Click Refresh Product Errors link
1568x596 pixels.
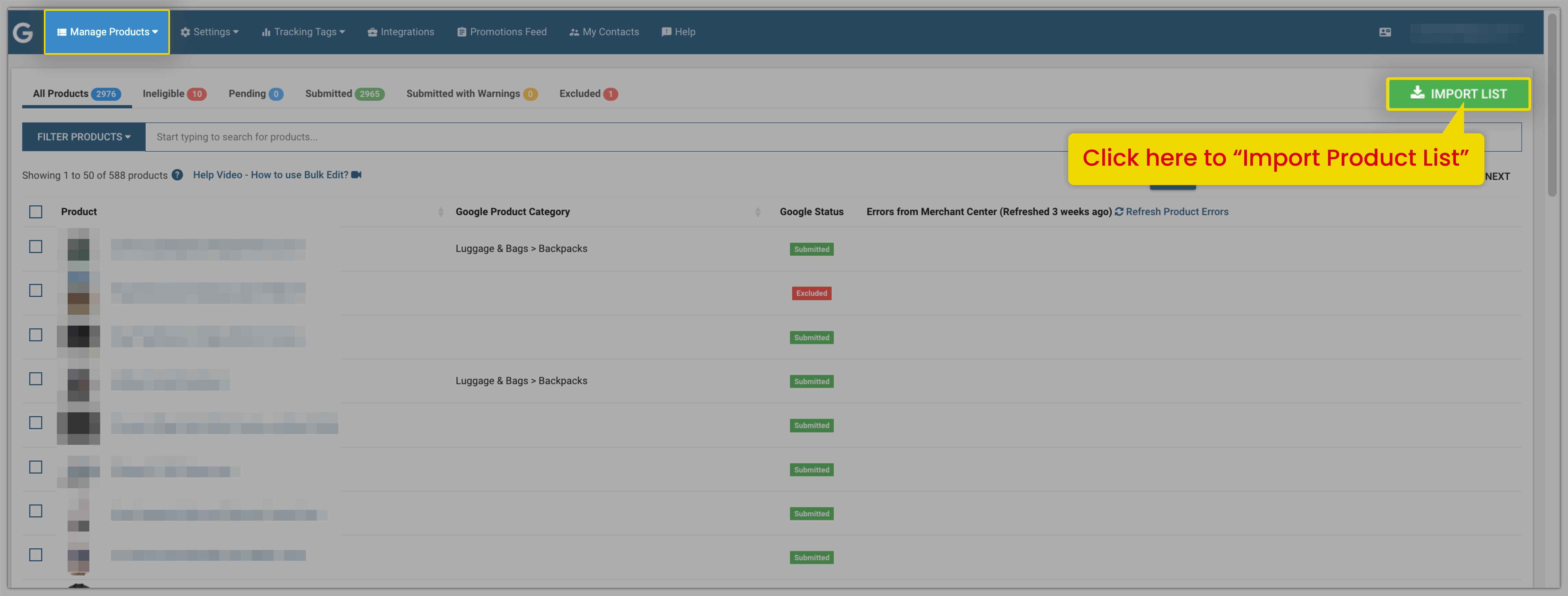pyautogui.click(x=1171, y=212)
